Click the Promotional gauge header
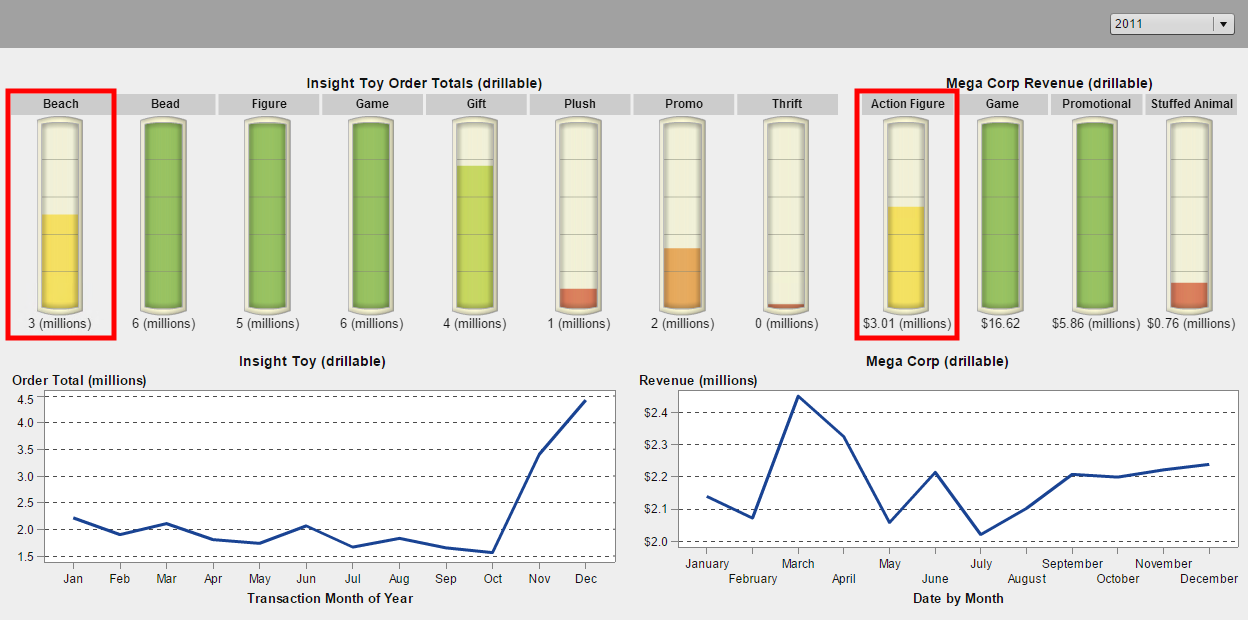1248x620 pixels. (1096, 104)
